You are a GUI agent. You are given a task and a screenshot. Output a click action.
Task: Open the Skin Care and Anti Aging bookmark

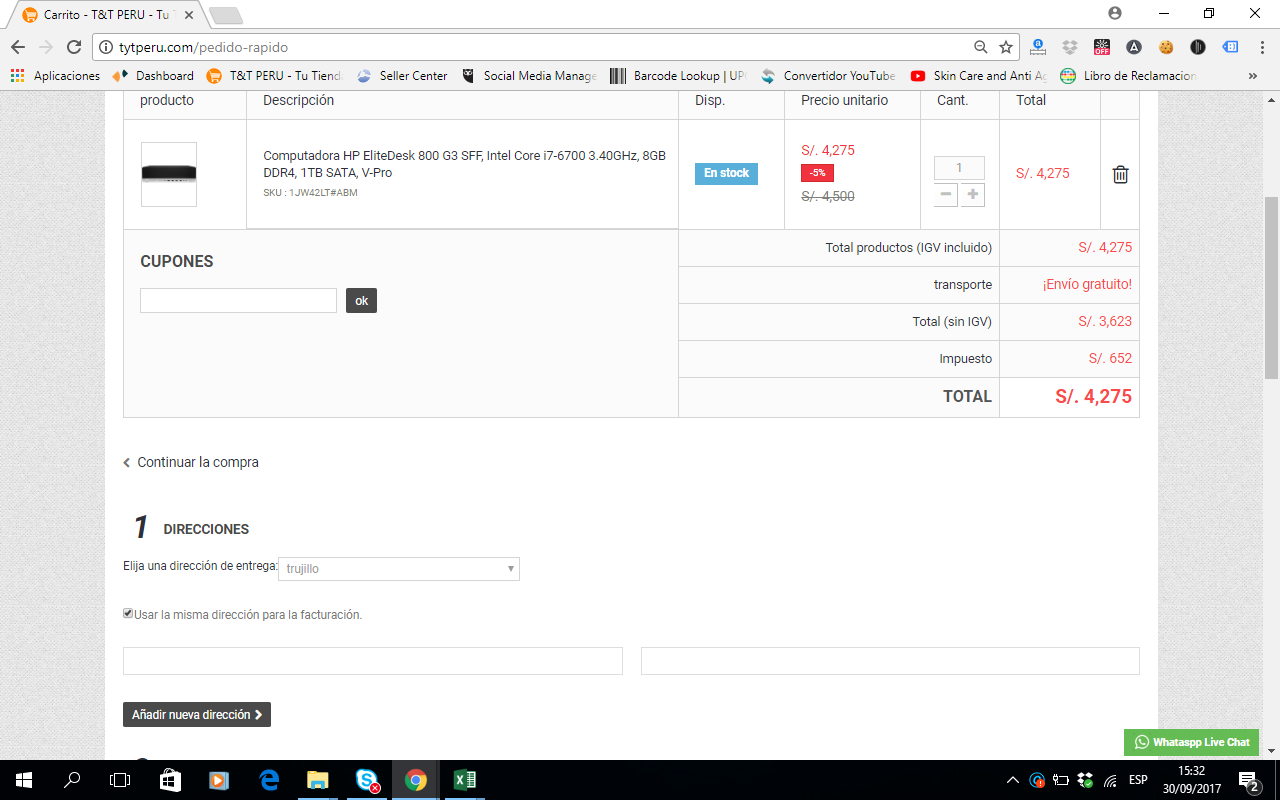(978, 76)
